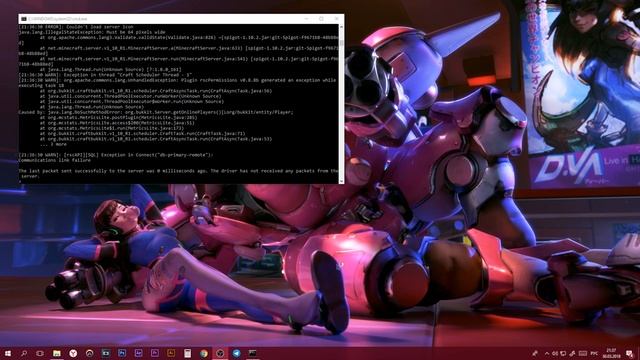Open File Explorer from taskbar
This screenshot has width=640, height=360.
[x=57, y=353]
